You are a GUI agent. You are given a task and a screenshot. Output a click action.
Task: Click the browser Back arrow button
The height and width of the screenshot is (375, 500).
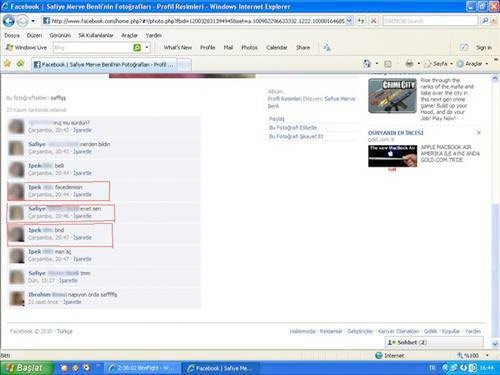[8, 21]
